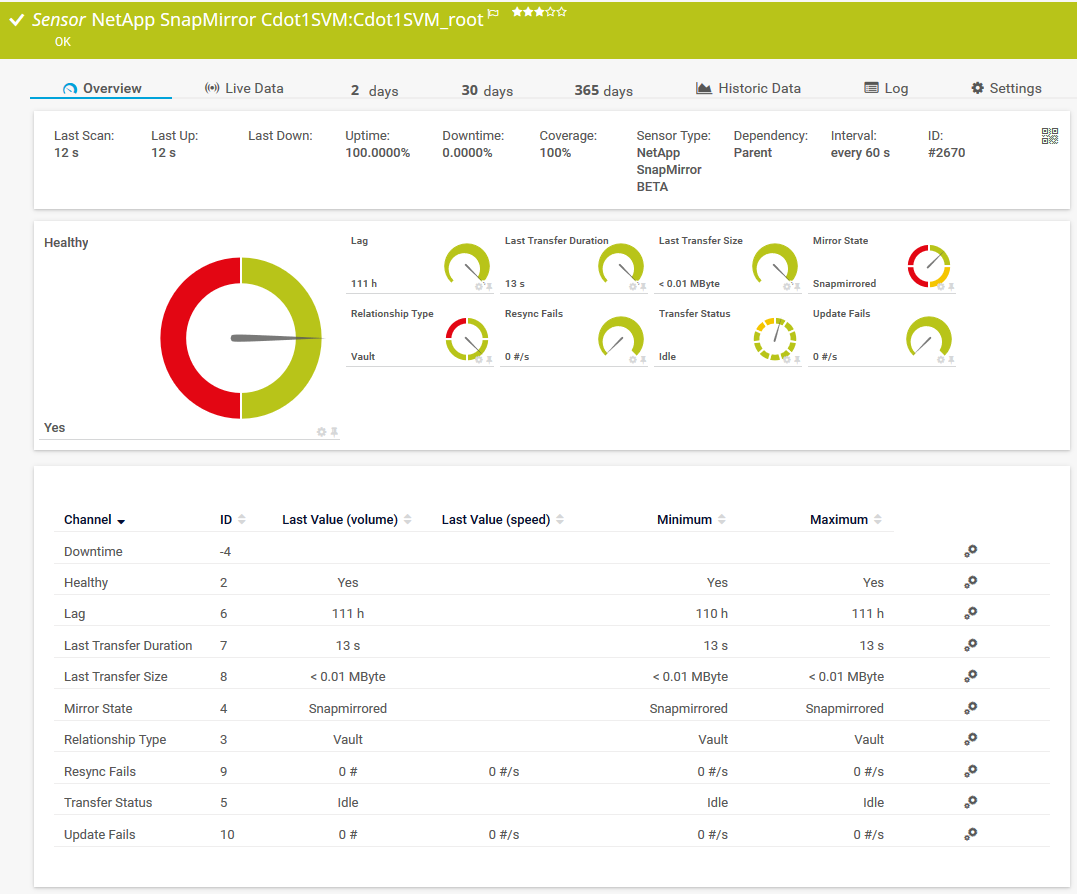The width and height of the screenshot is (1077, 894).
Task: Sort table by ID column arrows
Action: [241, 520]
